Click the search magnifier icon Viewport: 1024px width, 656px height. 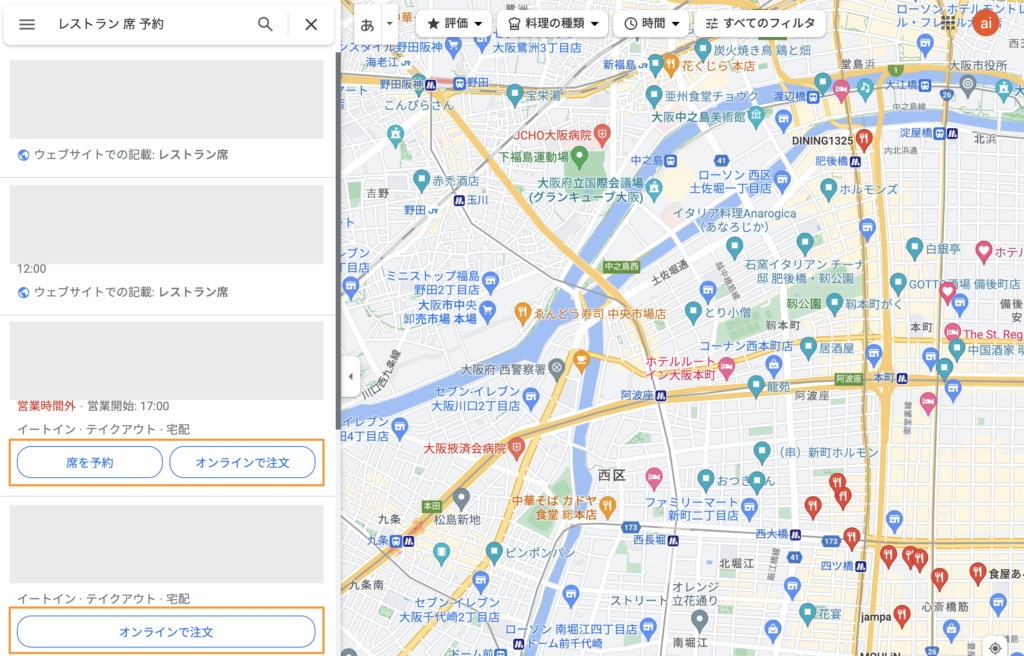(x=265, y=24)
